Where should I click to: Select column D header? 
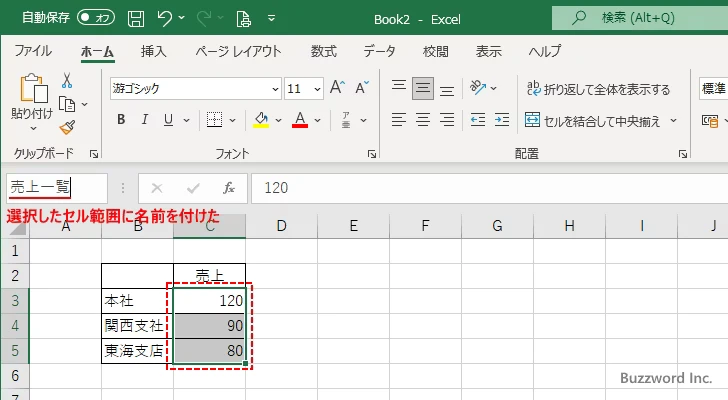tap(281, 226)
